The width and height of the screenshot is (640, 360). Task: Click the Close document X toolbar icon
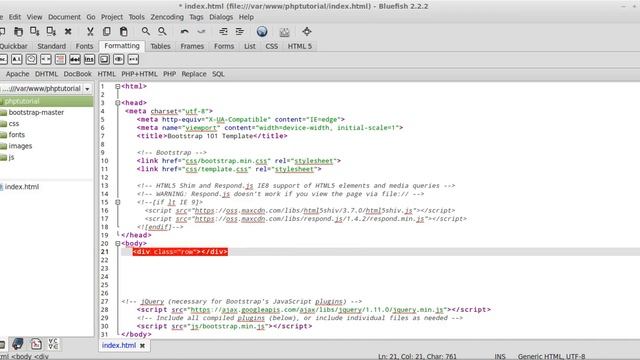(x=68, y=31)
